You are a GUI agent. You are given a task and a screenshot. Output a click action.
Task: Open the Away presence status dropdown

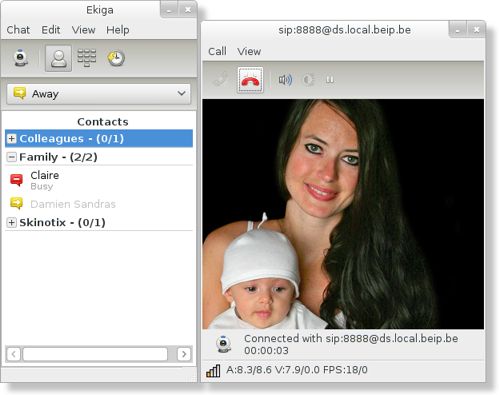(99, 94)
